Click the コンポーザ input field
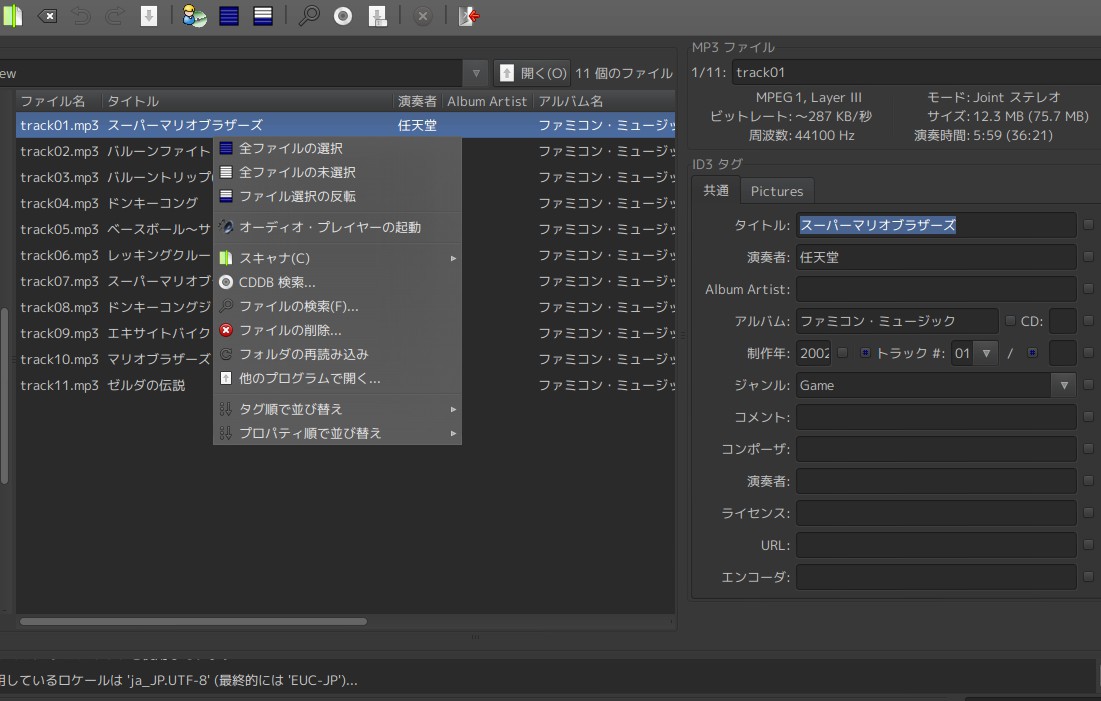 click(x=936, y=449)
